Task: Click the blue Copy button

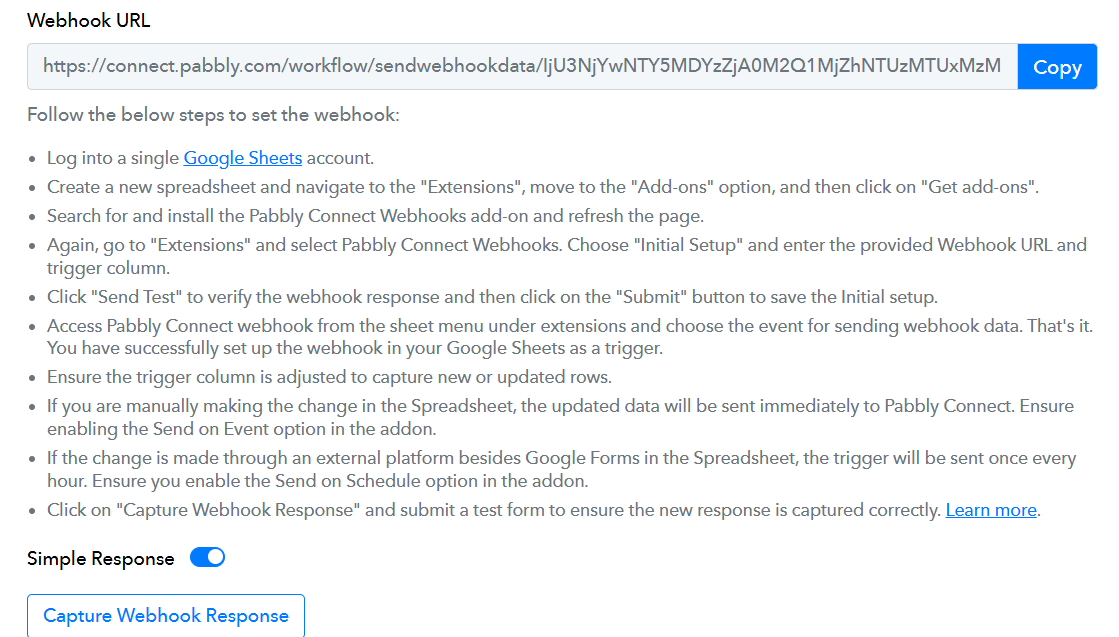Action: click(x=1057, y=67)
